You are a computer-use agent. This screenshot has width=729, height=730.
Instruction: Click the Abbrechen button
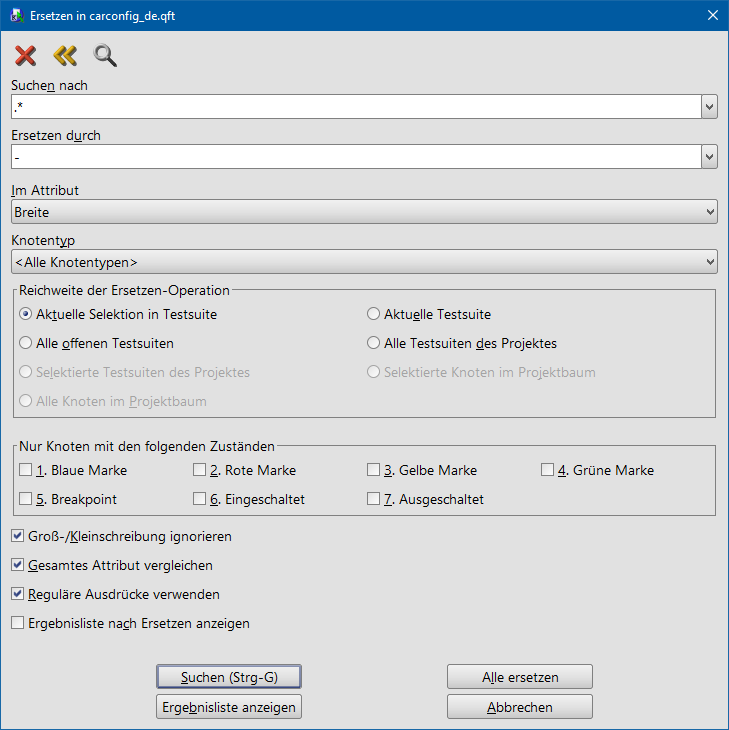(520, 707)
